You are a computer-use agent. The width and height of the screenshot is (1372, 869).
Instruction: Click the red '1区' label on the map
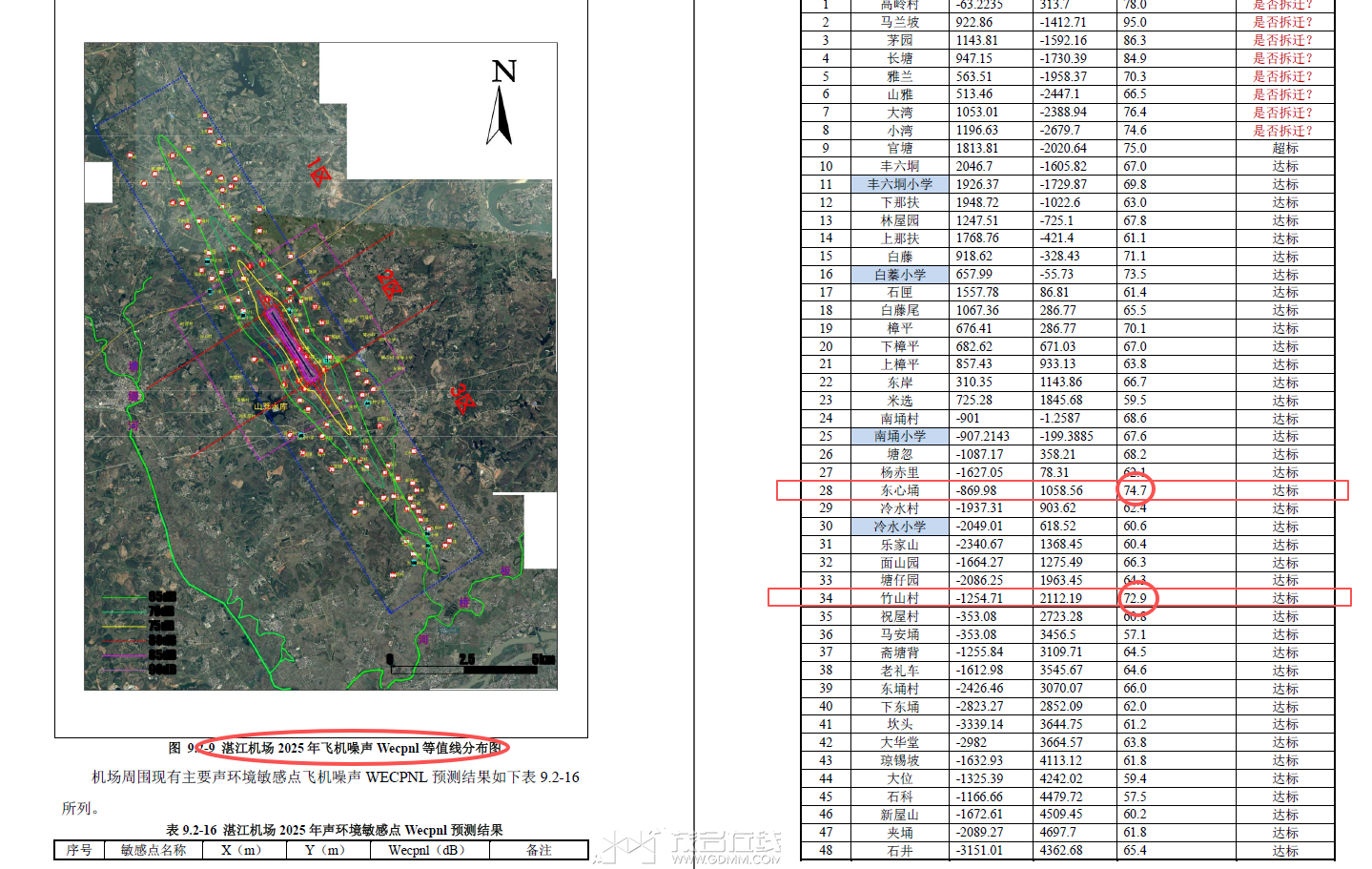[x=318, y=172]
